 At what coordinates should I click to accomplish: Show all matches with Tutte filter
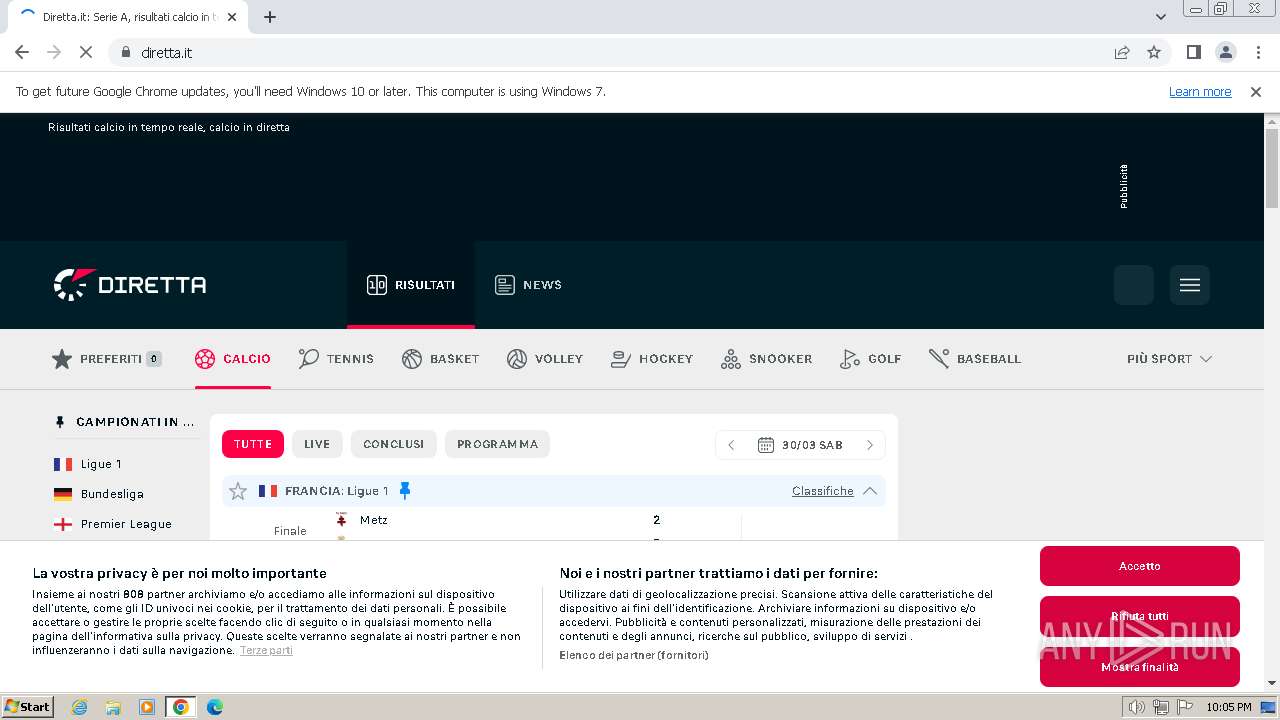pyautogui.click(x=253, y=444)
